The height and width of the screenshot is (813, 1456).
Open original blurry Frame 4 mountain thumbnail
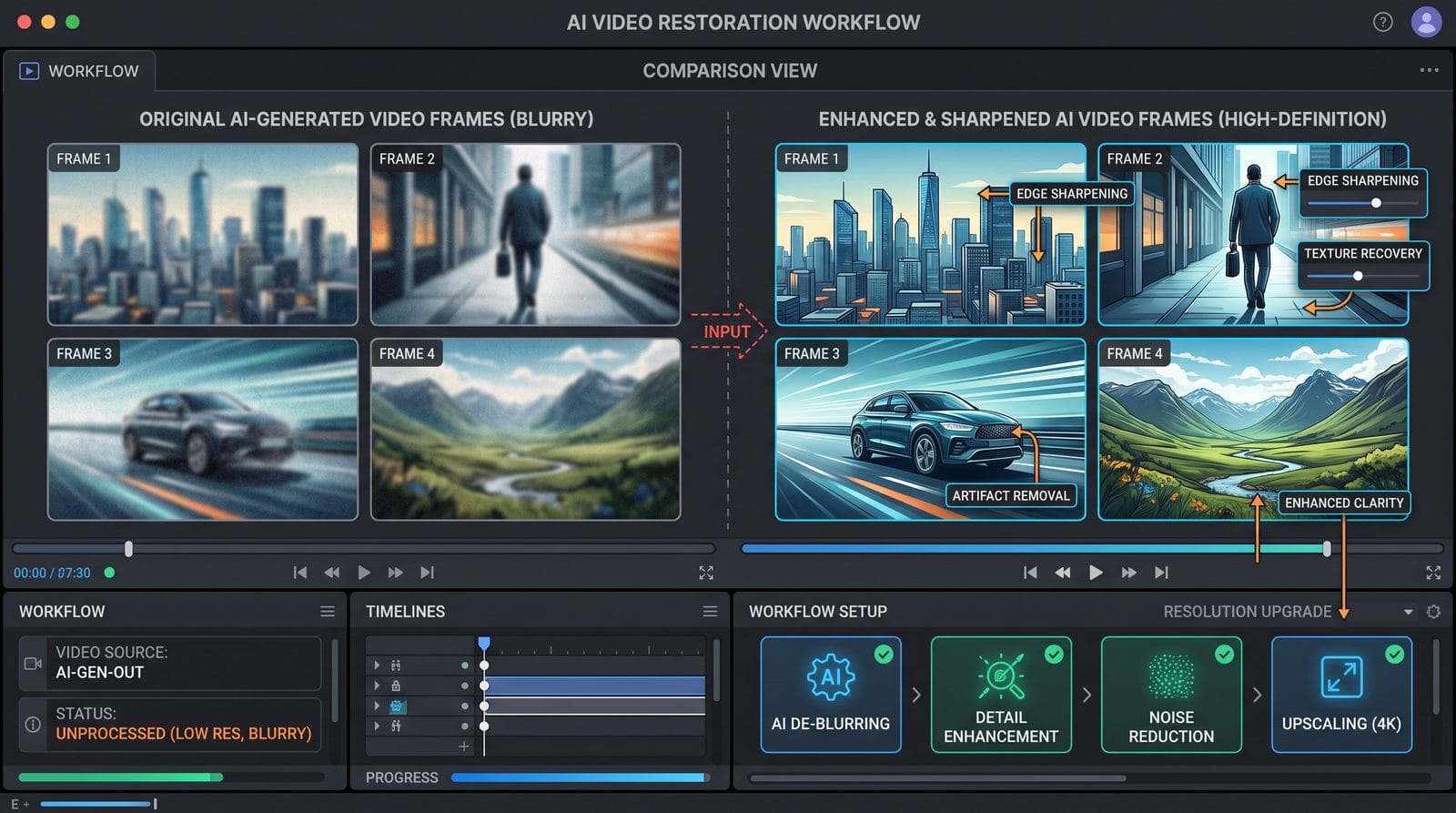point(525,429)
